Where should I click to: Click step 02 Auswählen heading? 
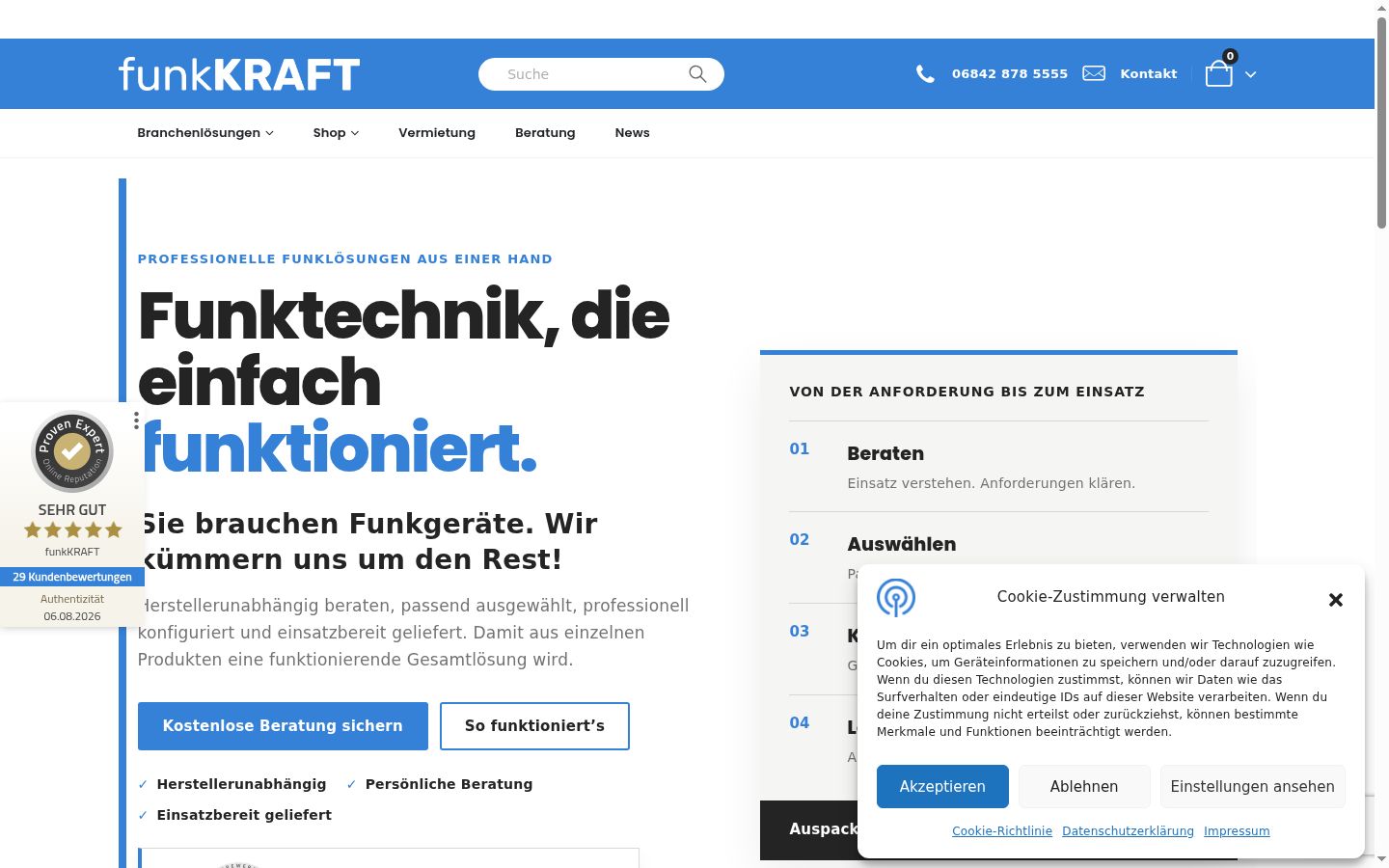902,544
